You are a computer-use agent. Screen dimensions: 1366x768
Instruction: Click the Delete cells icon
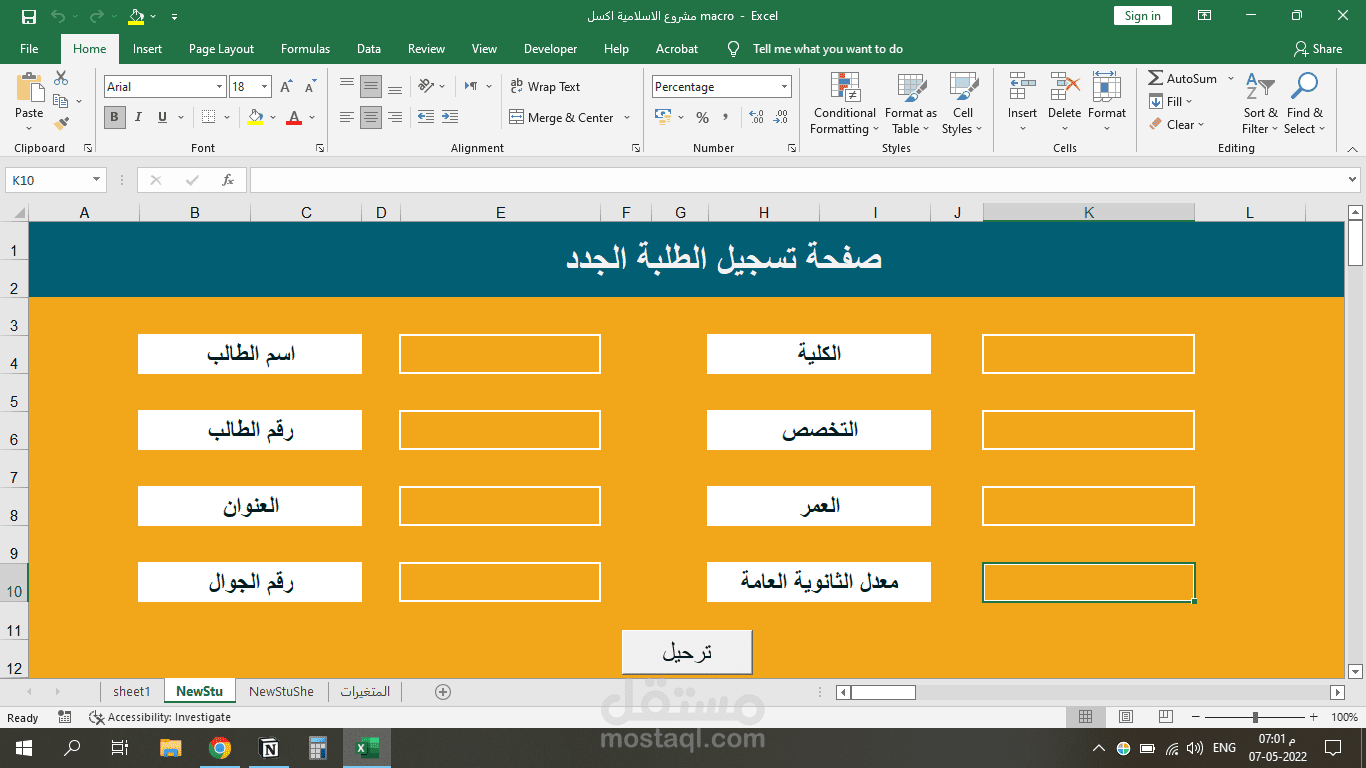pos(1064,88)
